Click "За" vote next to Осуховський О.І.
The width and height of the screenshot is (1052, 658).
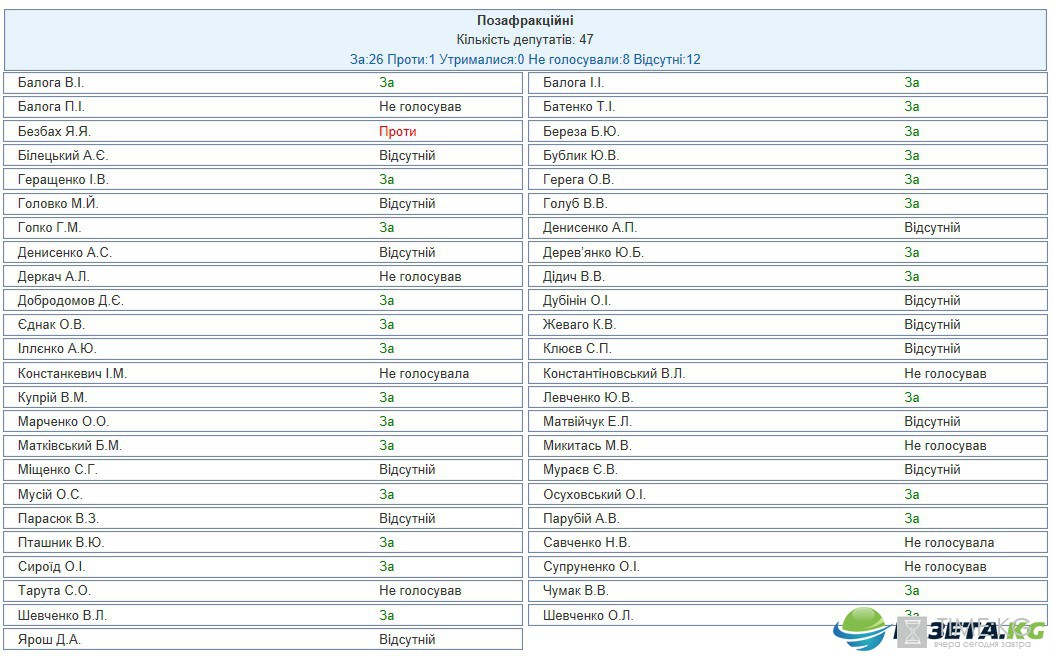click(912, 496)
